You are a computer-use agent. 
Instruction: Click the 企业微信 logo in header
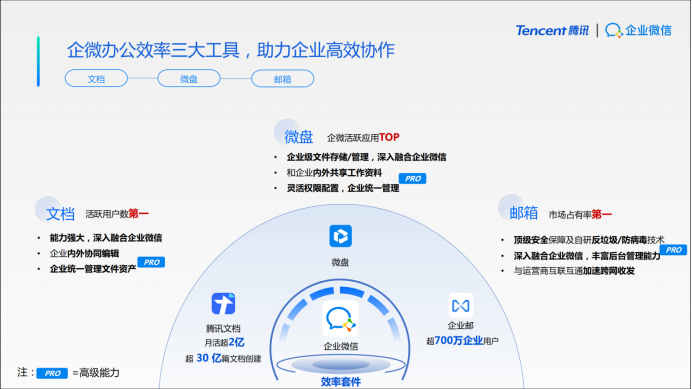[x=638, y=30]
